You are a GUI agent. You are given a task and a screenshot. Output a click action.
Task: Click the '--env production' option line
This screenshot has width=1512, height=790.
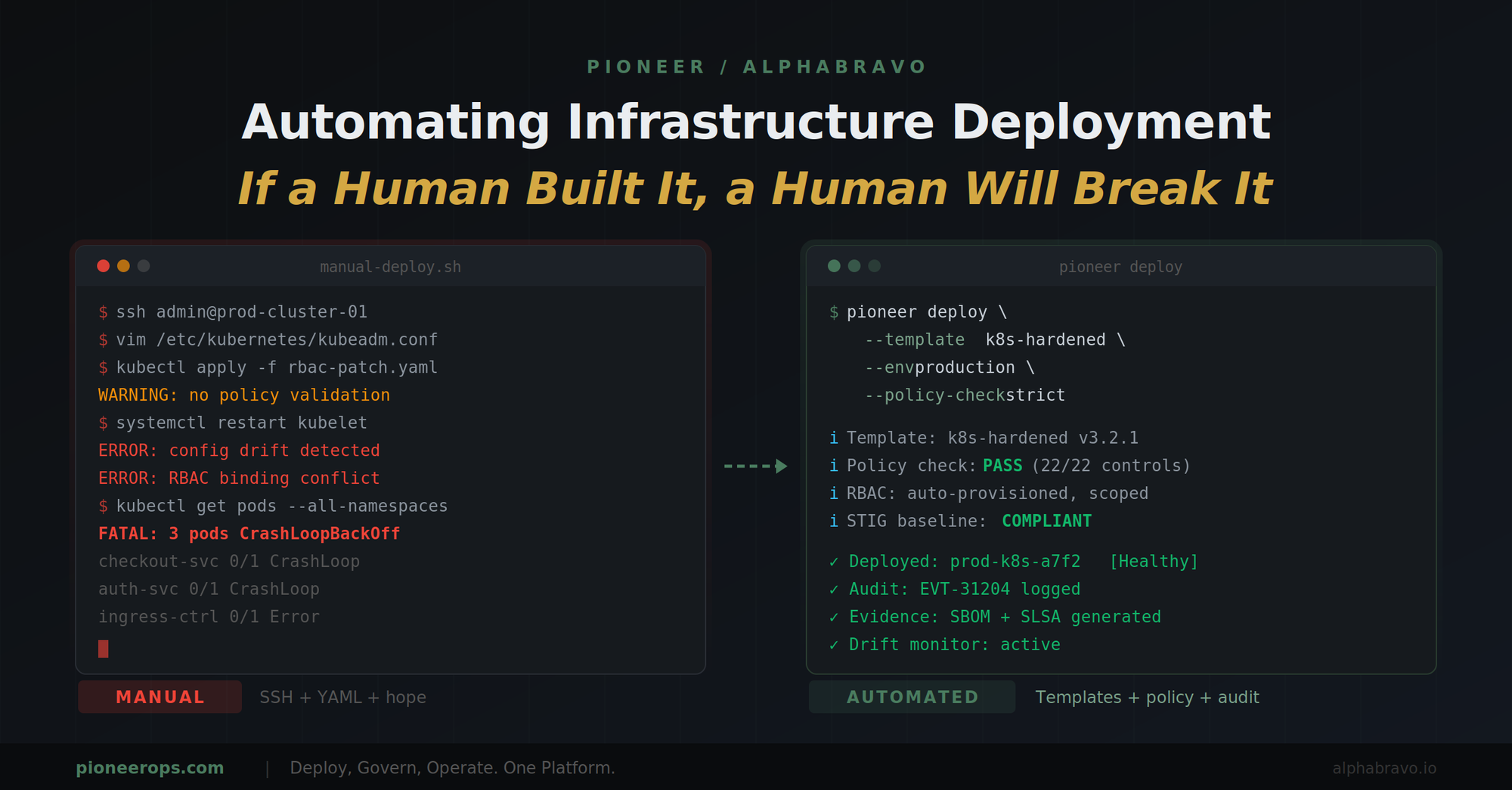(x=950, y=367)
